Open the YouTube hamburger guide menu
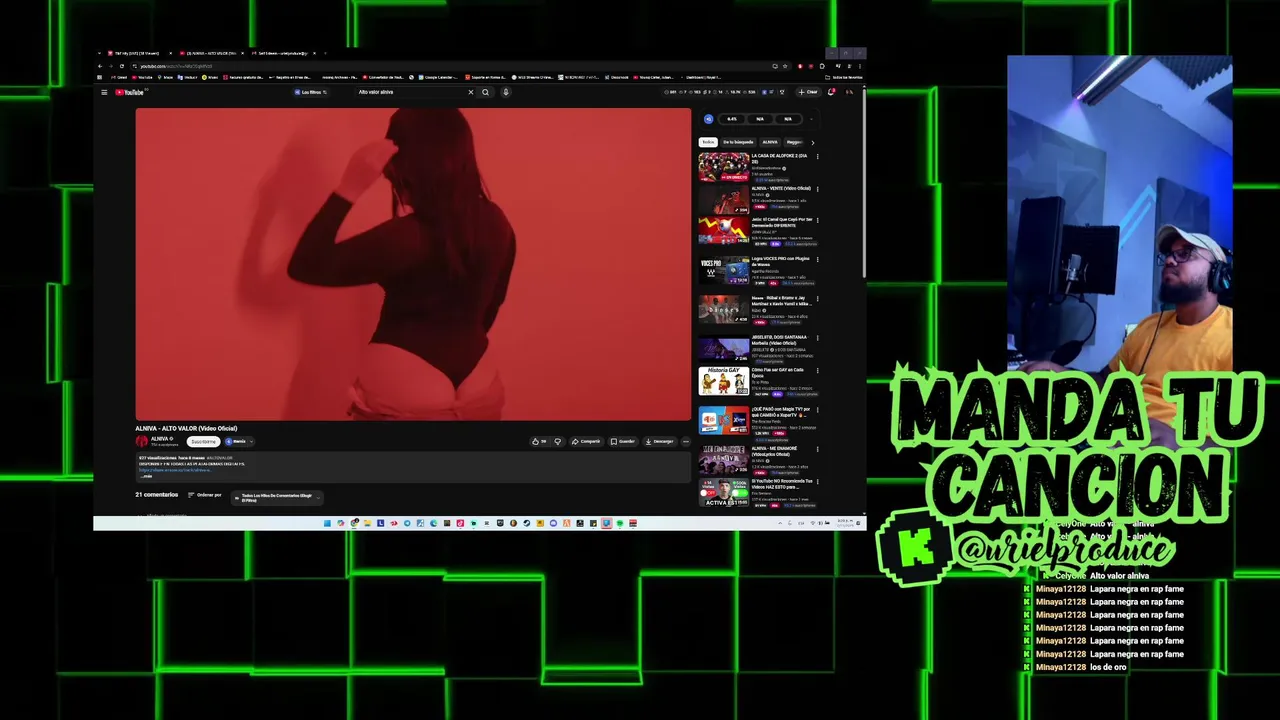The height and width of the screenshot is (720, 1280). [104, 92]
